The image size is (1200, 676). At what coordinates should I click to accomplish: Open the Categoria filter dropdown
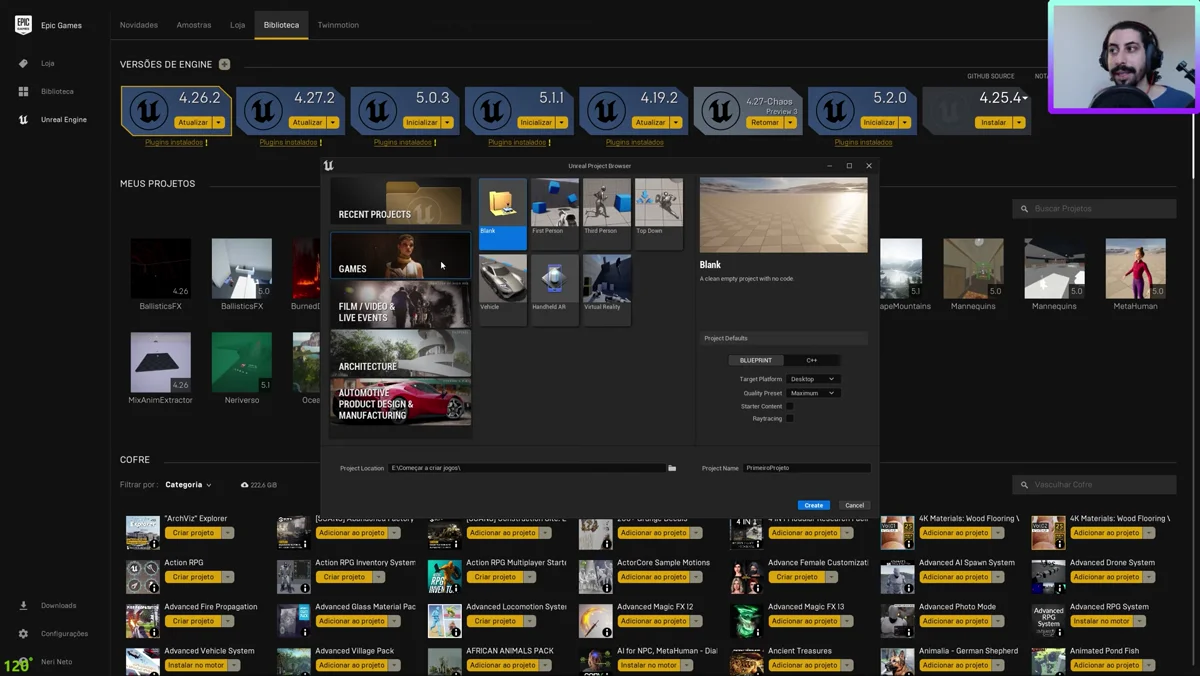point(188,485)
